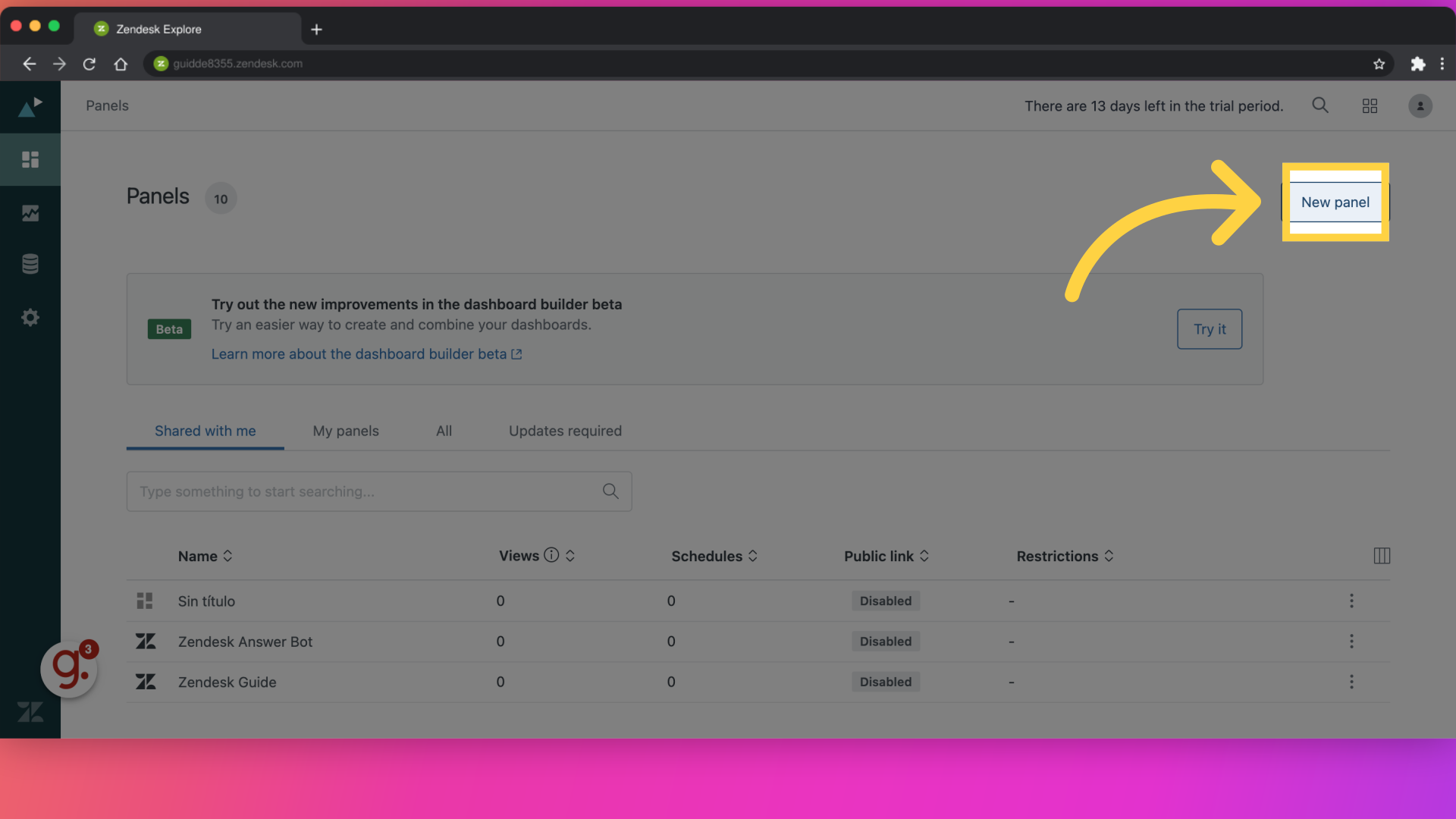Click the dashboard icon beside Sin título
The height and width of the screenshot is (819, 1456).
click(x=145, y=601)
